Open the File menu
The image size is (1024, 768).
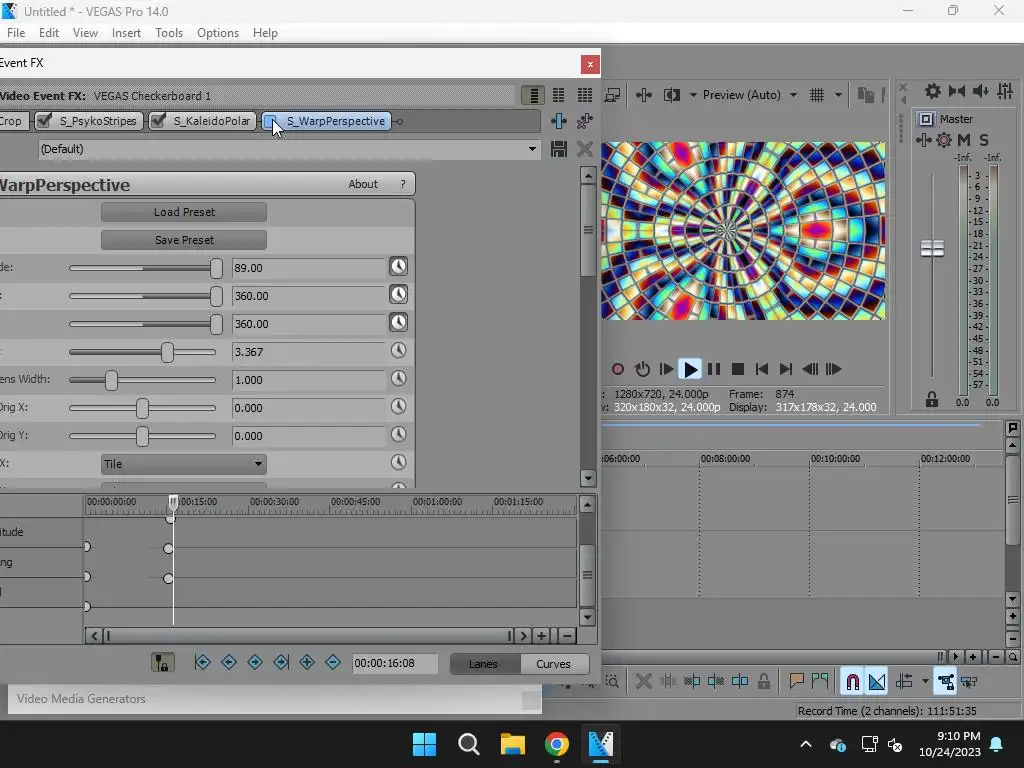(x=16, y=33)
